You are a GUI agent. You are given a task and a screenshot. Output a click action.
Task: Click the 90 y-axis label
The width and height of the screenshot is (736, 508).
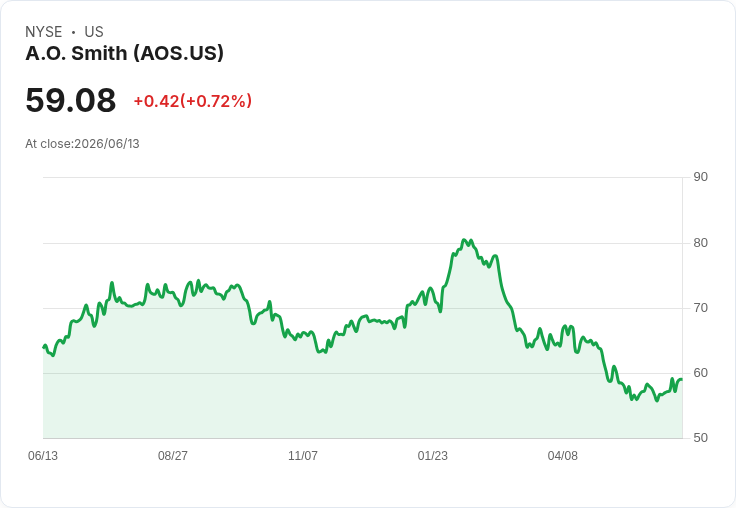[700, 177]
